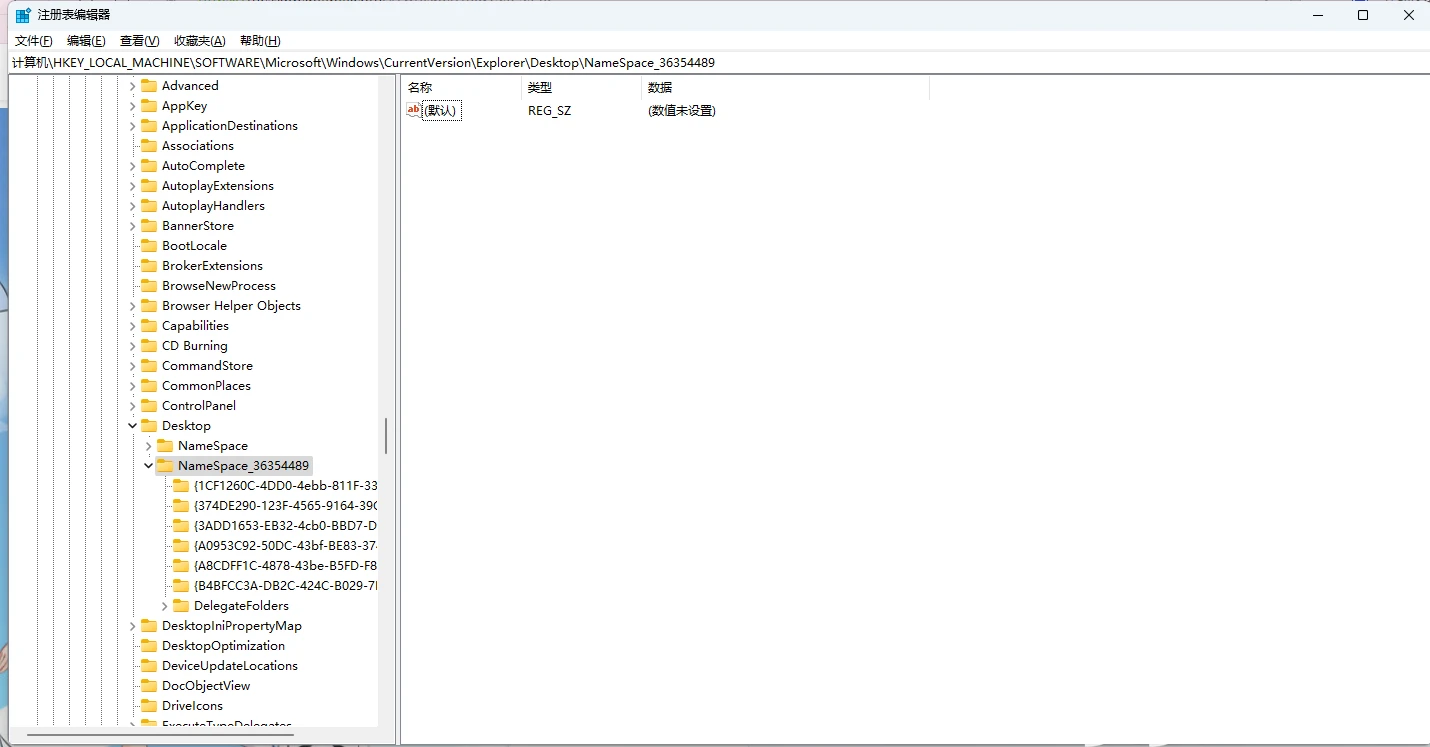Open the 收藏夹(A) menu

click(x=200, y=41)
